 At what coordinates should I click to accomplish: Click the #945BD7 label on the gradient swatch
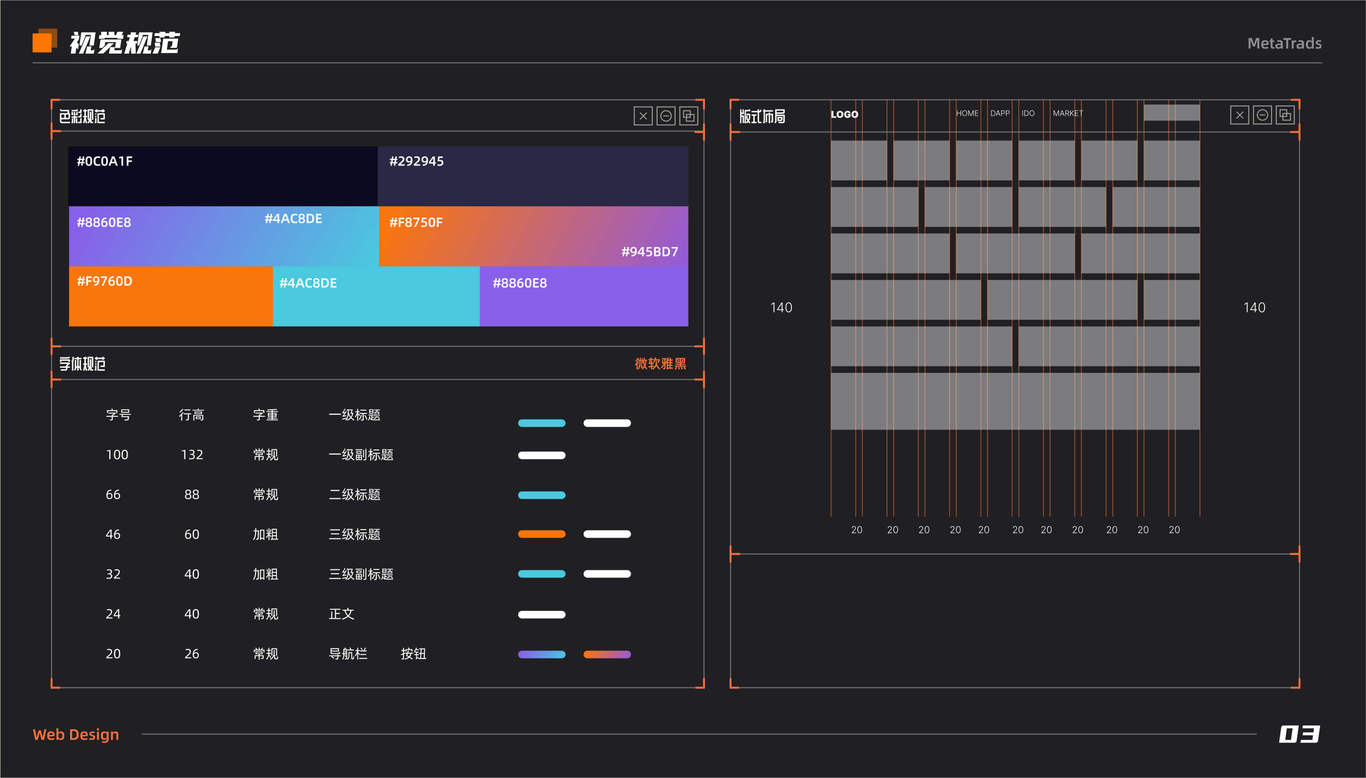pos(650,252)
